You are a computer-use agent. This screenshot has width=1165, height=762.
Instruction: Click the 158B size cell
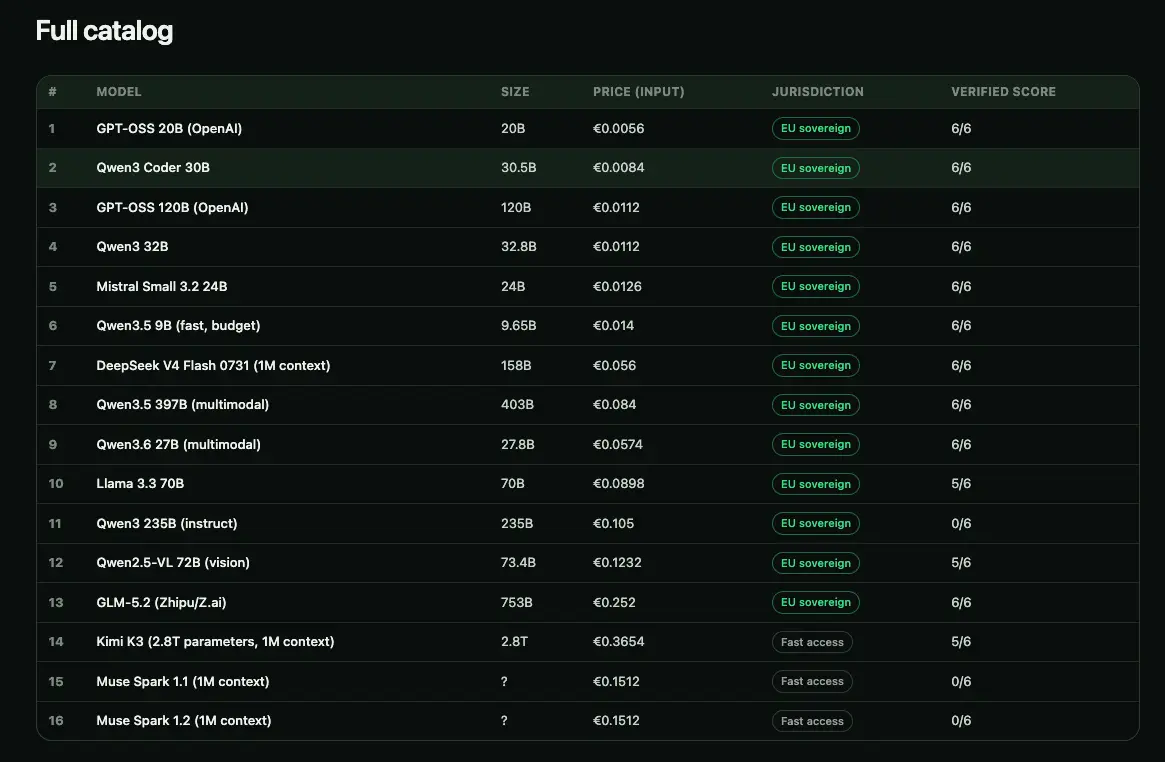pyautogui.click(x=516, y=365)
